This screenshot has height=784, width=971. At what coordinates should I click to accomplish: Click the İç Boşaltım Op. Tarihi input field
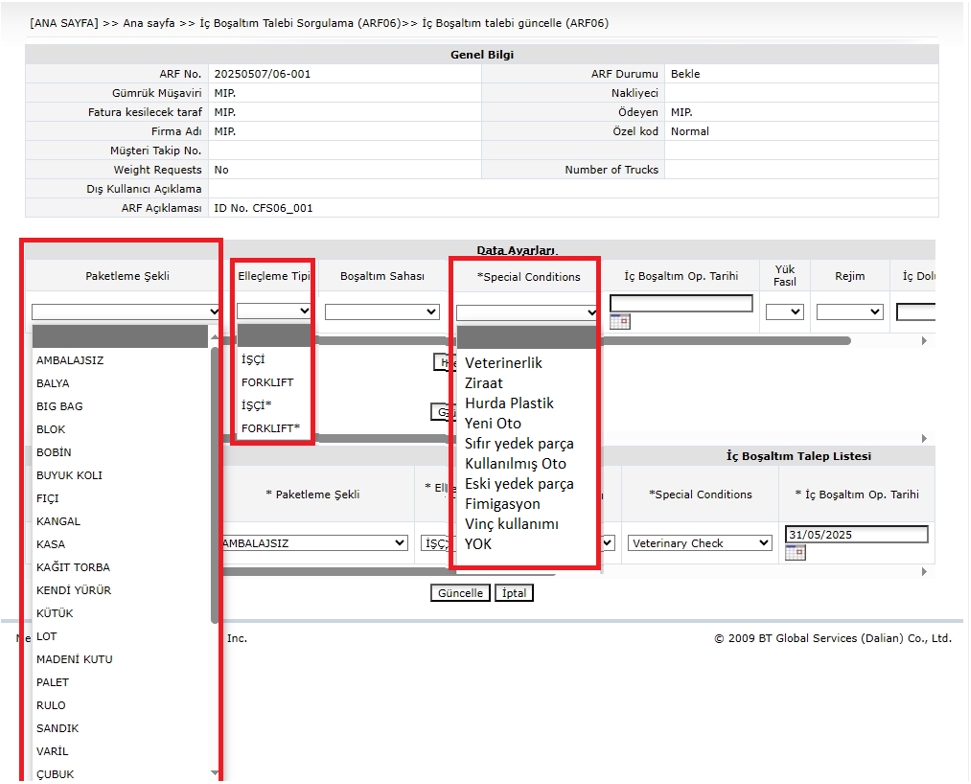681,301
